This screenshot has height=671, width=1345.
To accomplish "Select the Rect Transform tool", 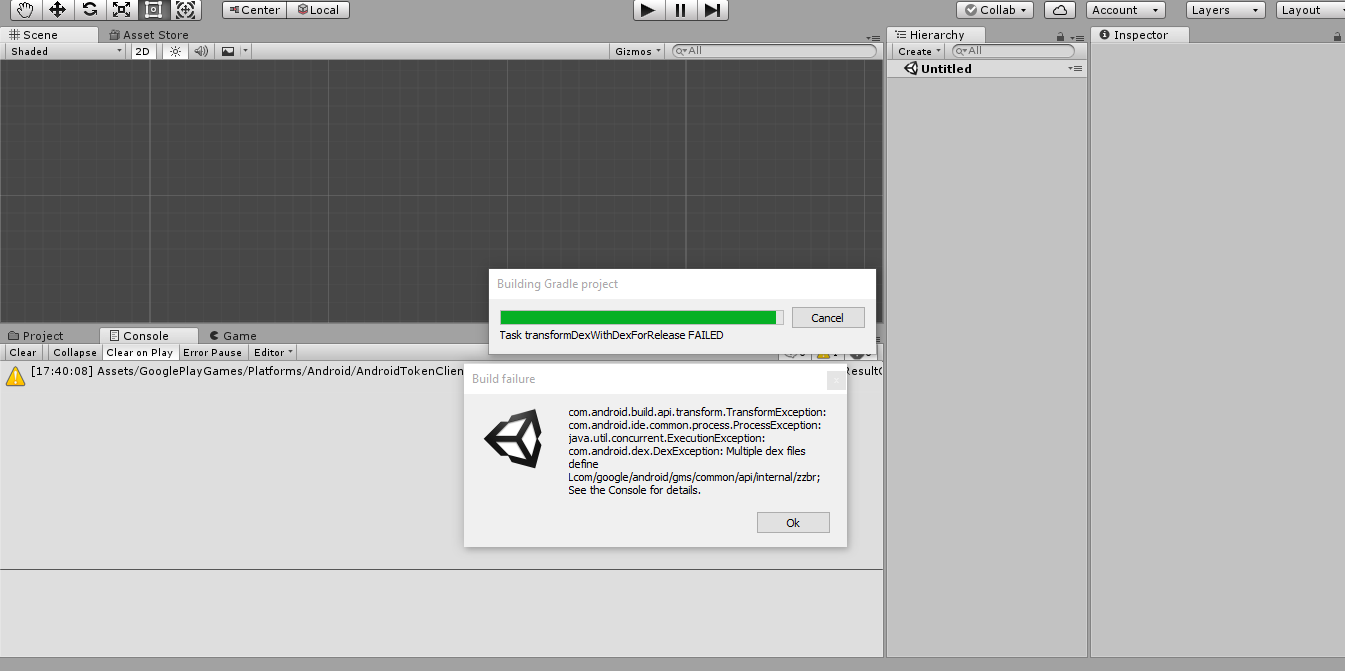I will [x=154, y=10].
